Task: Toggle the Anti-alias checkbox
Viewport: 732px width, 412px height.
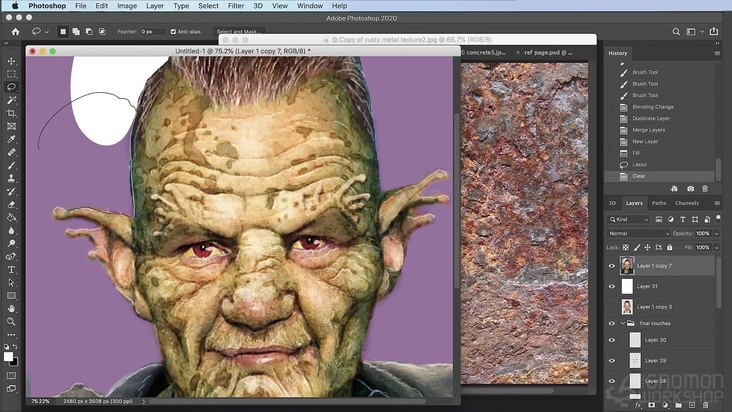Action: click(173, 32)
